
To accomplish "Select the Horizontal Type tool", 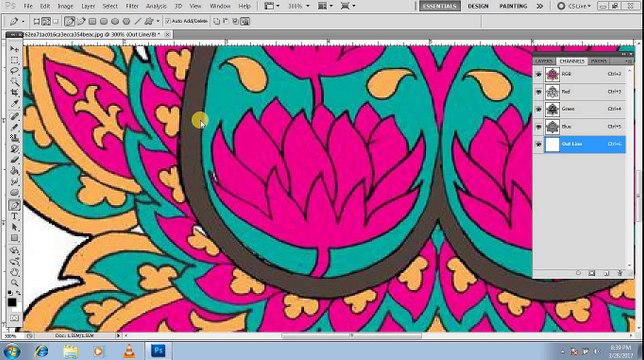I will [x=14, y=216].
